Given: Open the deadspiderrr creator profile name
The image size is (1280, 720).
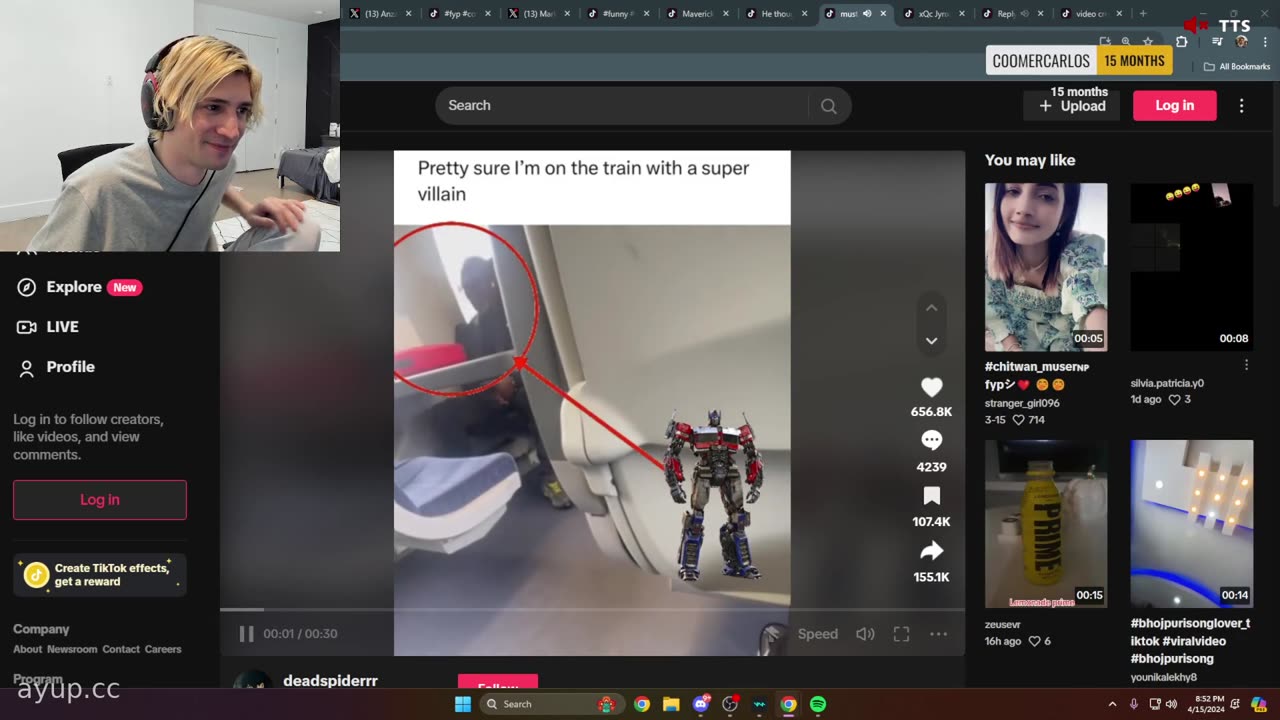Looking at the screenshot, I should pyautogui.click(x=330, y=680).
